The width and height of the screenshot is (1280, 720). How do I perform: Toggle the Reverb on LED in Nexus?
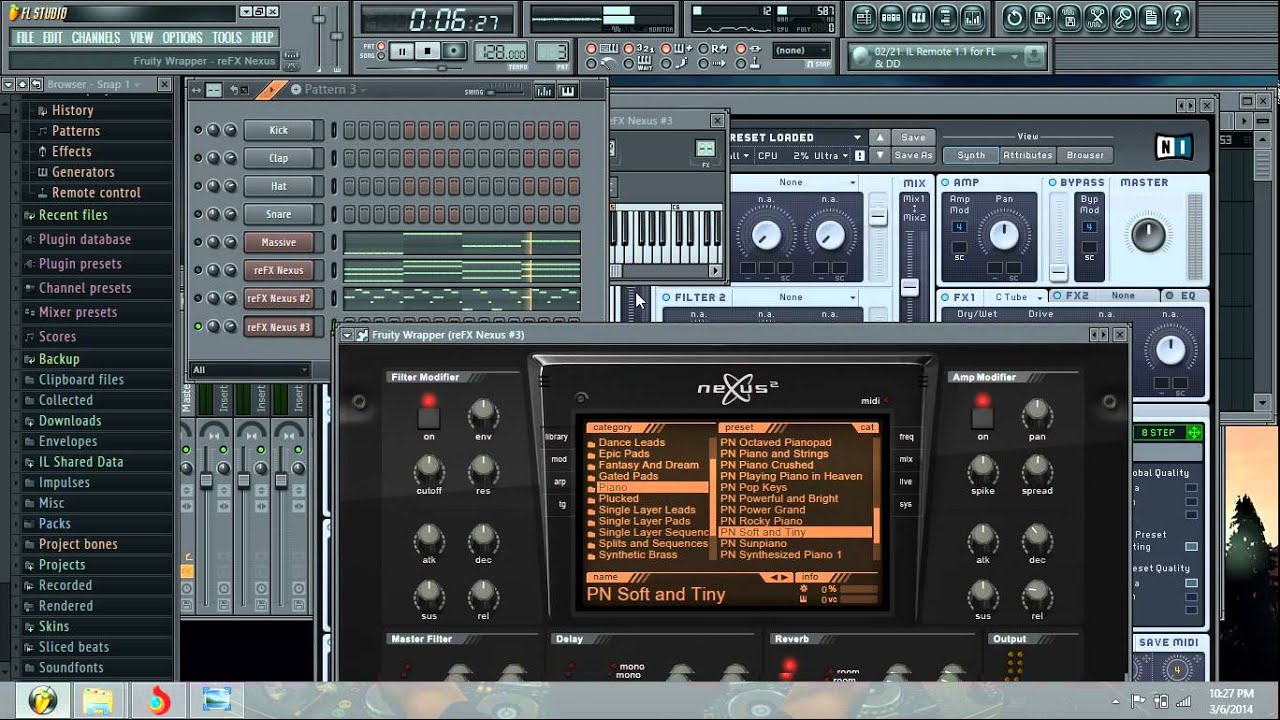click(x=788, y=666)
